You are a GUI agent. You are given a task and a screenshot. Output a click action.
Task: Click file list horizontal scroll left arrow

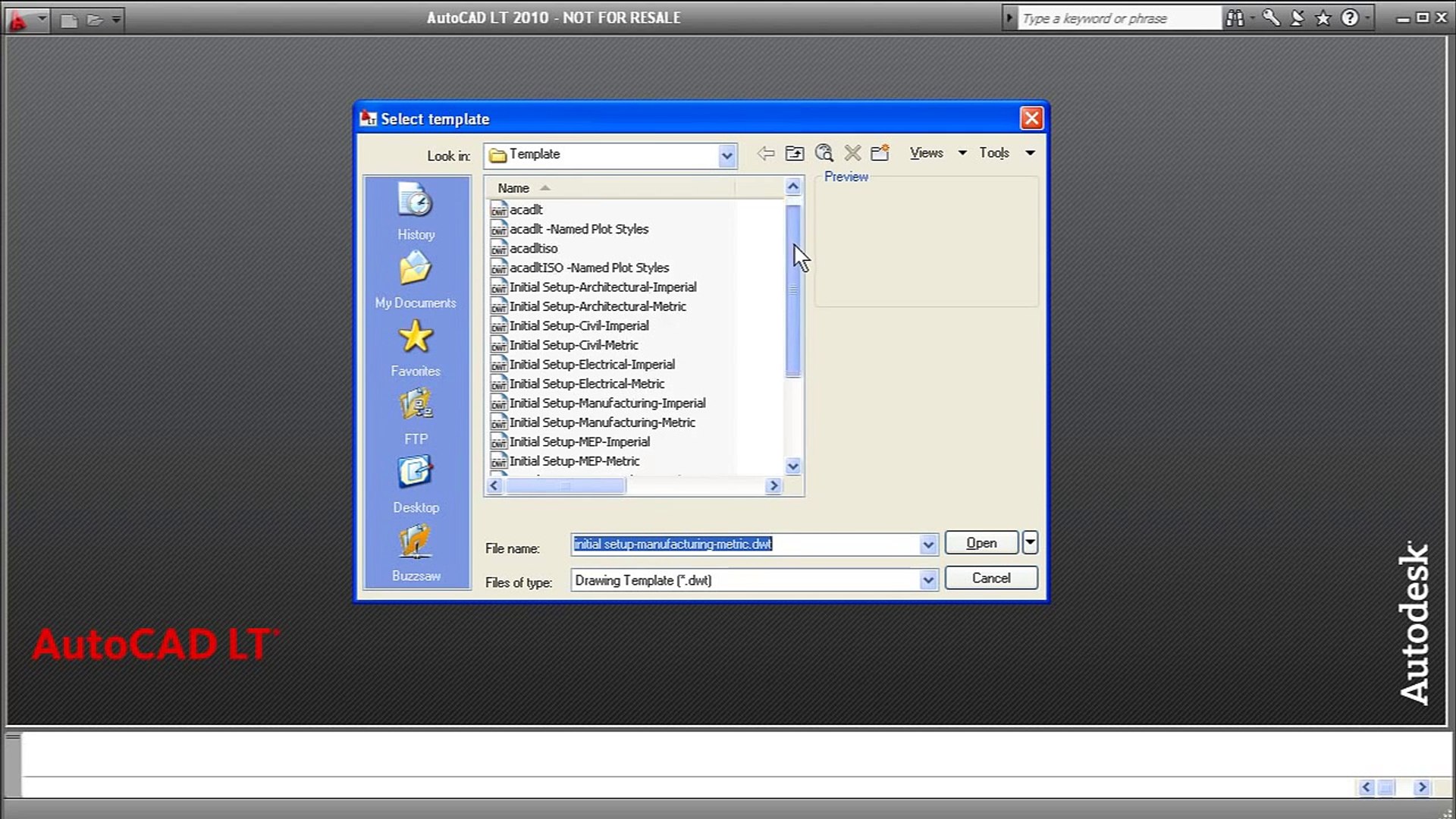494,485
